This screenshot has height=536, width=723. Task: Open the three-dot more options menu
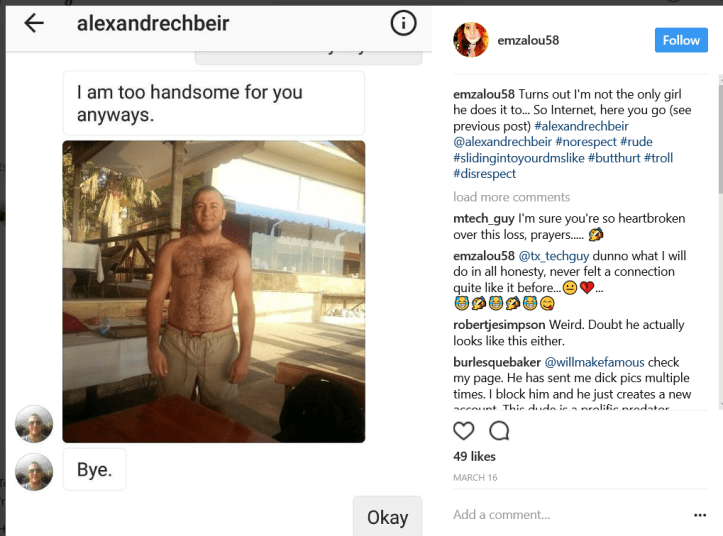click(x=699, y=515)
